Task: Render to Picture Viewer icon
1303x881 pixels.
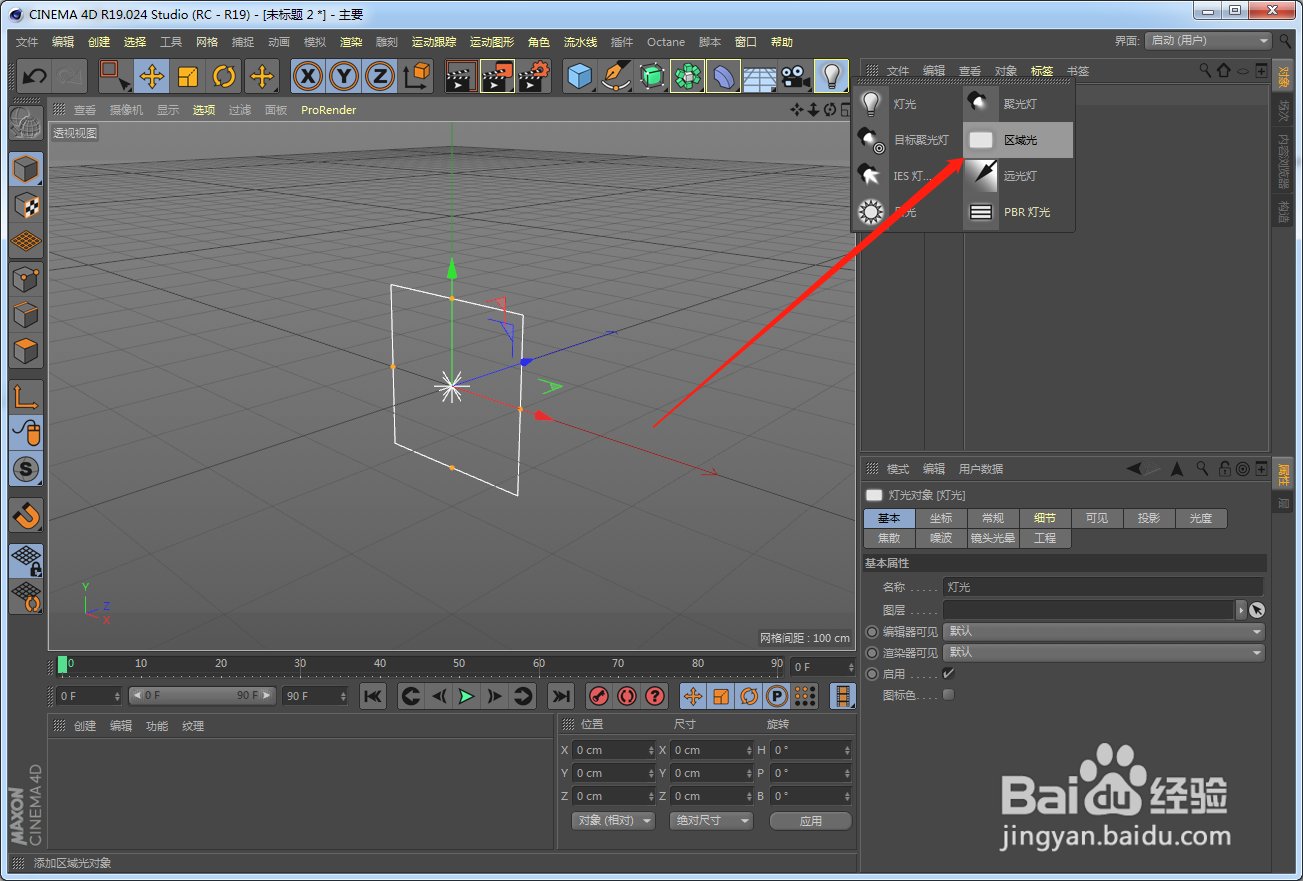Action: click(497, 76)
